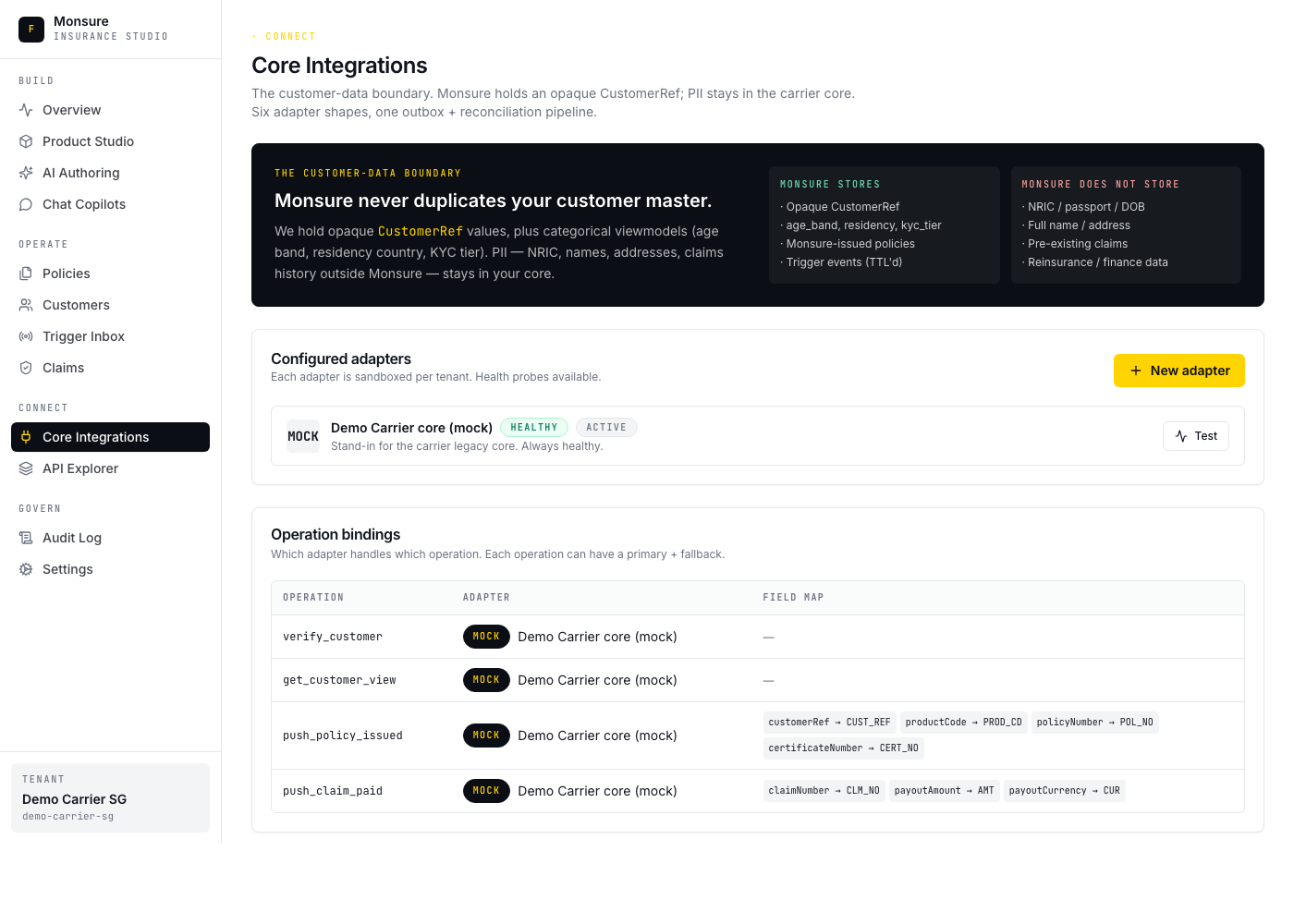
Task: Click the Overview pulse icon in sidebar
Action: 26,110
